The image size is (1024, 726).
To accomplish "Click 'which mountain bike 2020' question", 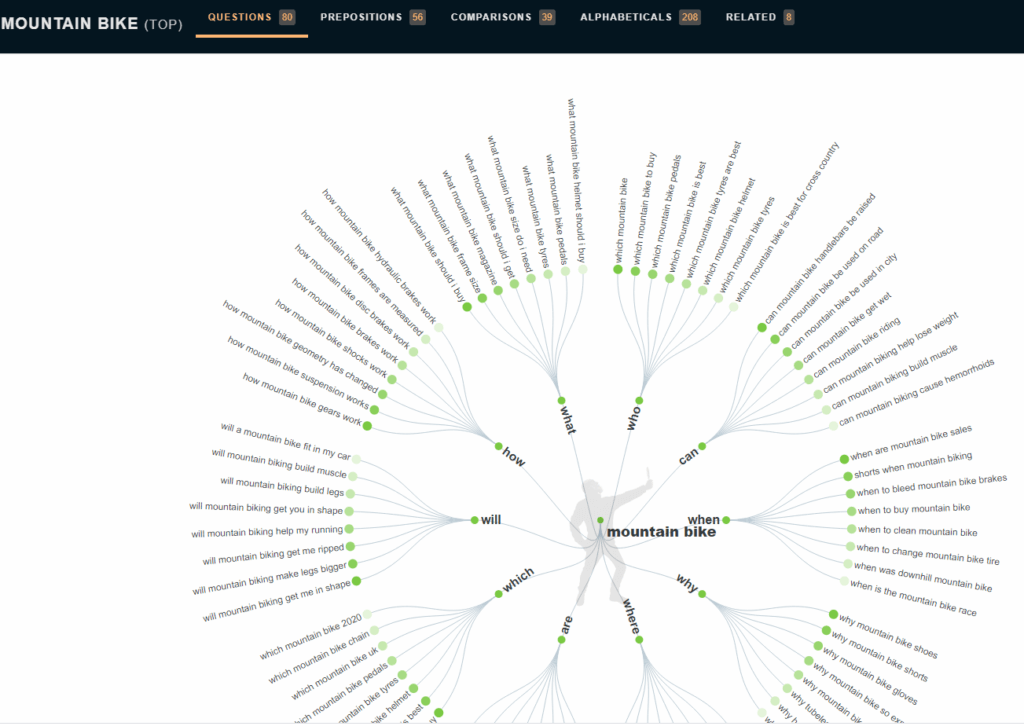I will coord(311,636).
